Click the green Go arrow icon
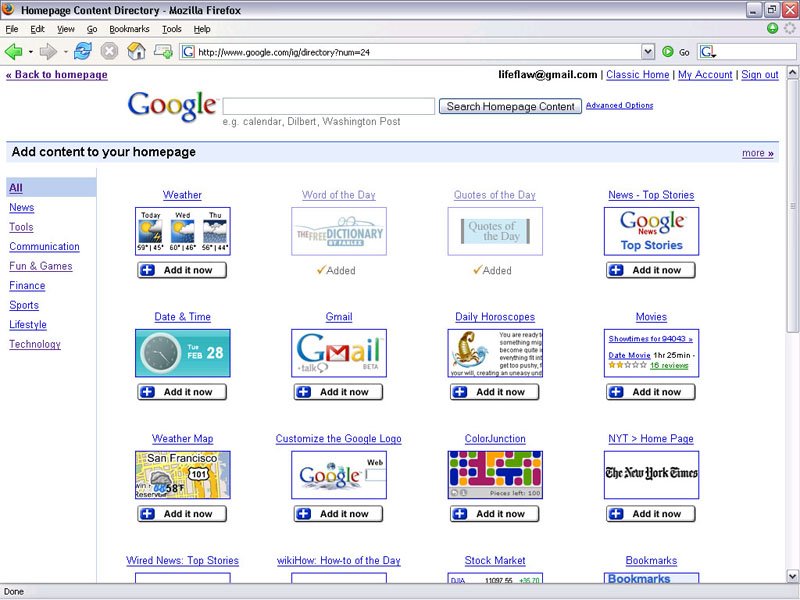 (667, 52)
